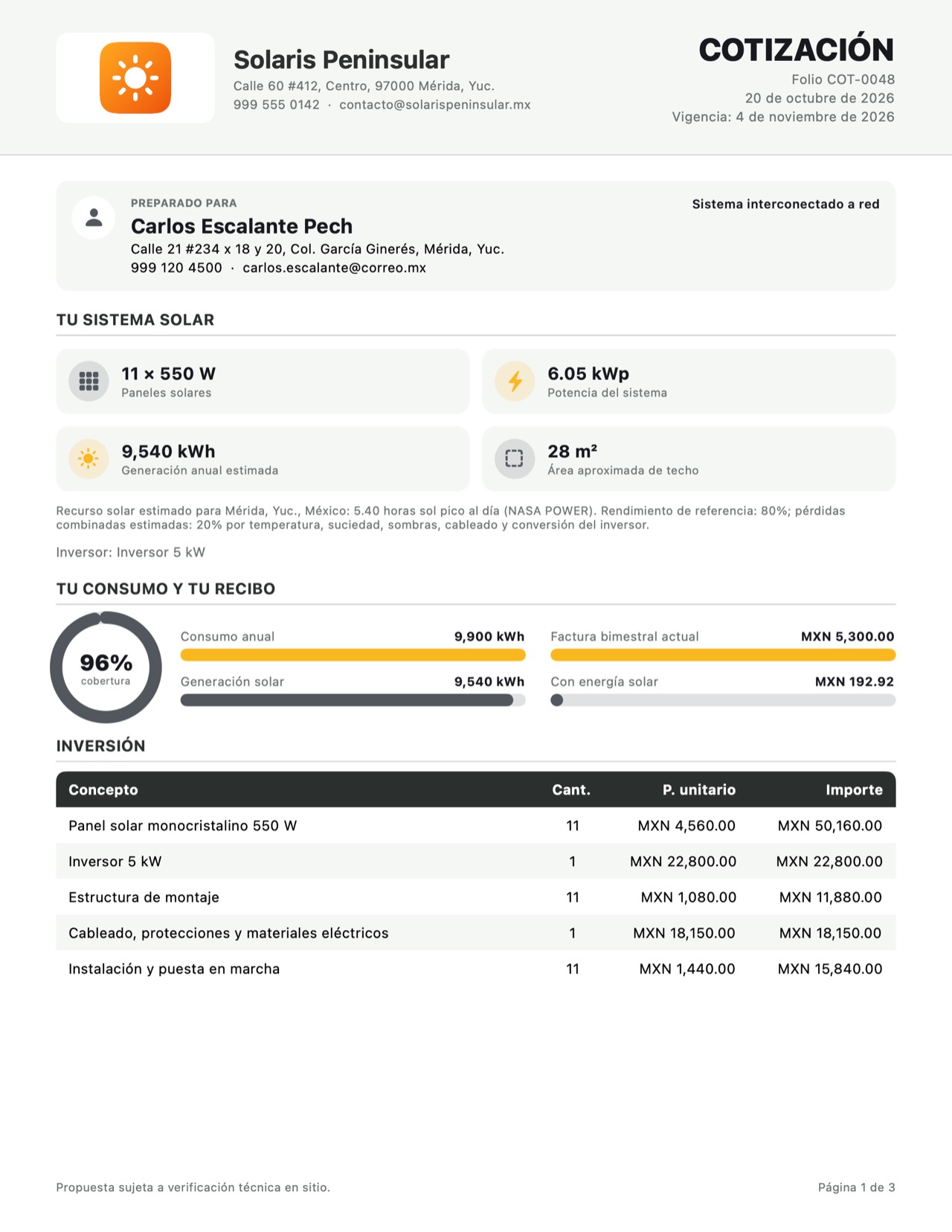Click the Factura bimestral actual yellow bar
The height and width of the screenshot is (1232, 952).
[723, 655]
